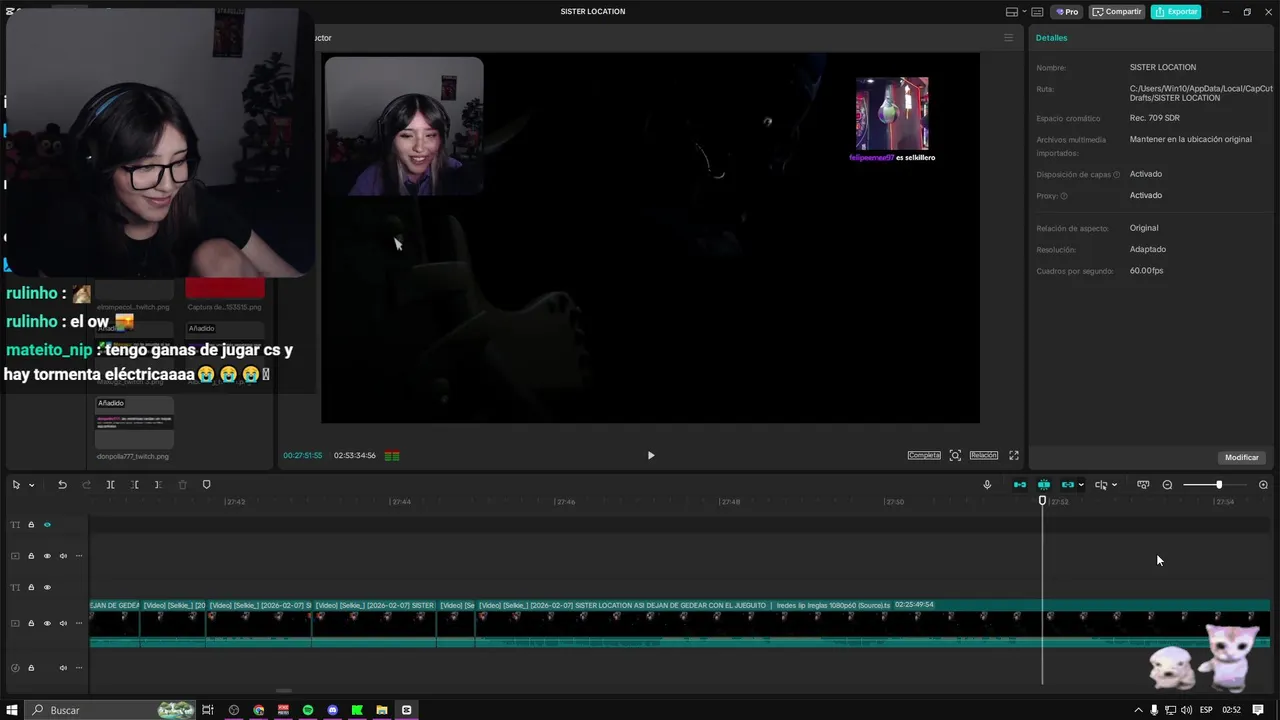The width and height of the screenshot is (1280, 720).
Task: Export the project with Exportar
Action: pos(1176,12)
